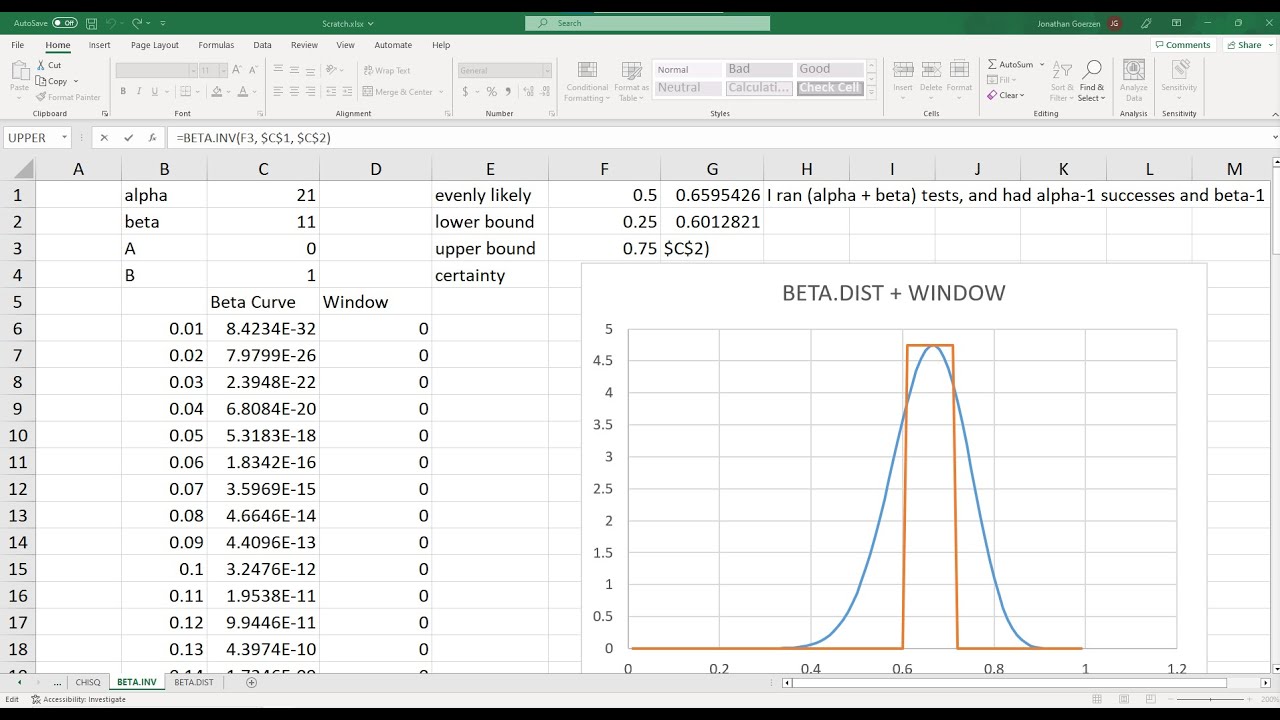The image size is (1280, 720).
Task: Click the Merge & Center icon
Action: click(x=369, y=92)
